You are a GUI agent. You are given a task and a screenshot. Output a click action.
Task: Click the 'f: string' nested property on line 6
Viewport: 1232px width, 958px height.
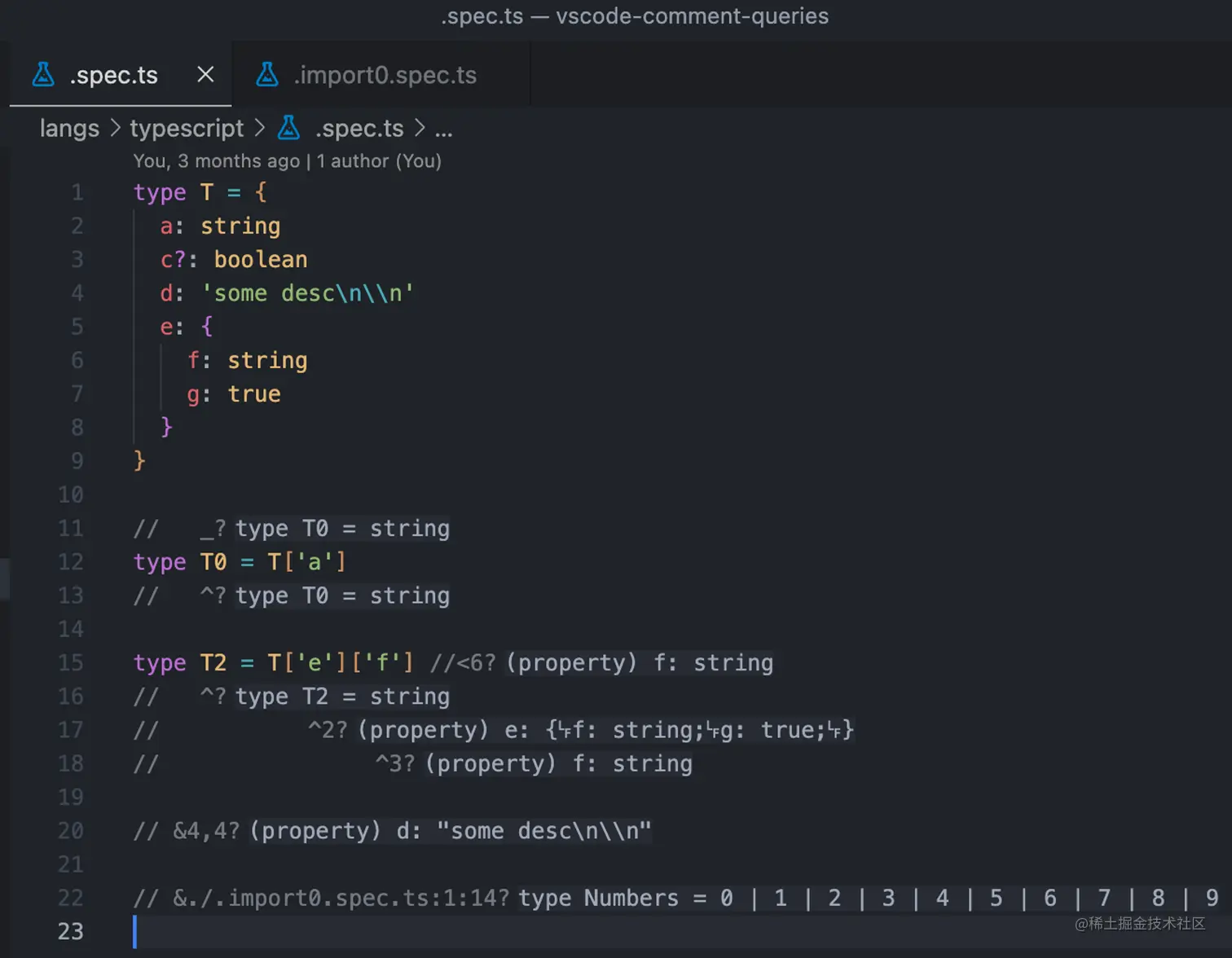(x=248, y=360)
